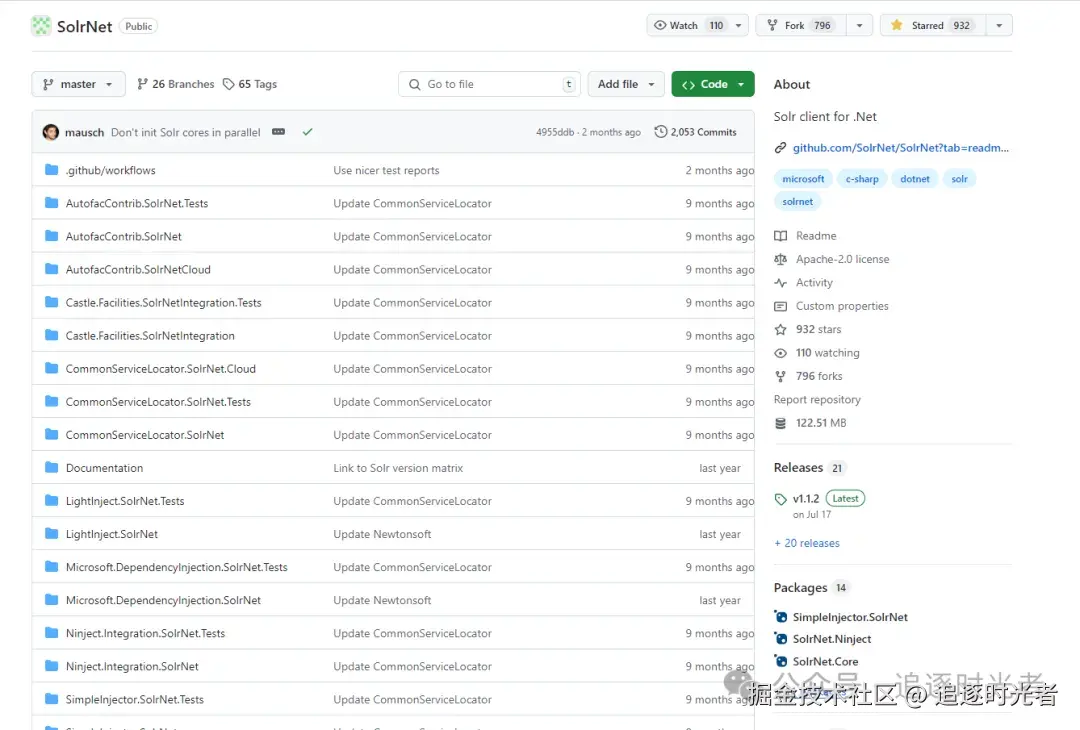This screenshot has height=730, width=1080.
Task: Open + 20 releases link
Action: (807, 543)
